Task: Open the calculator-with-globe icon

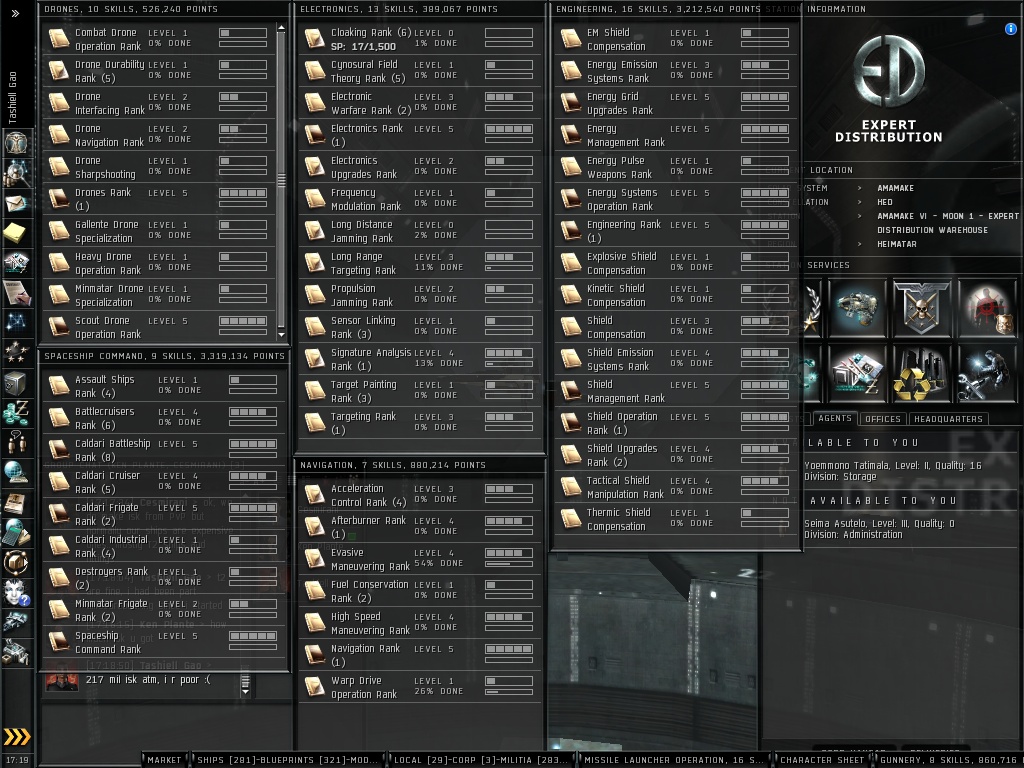Action: (16, 533)
